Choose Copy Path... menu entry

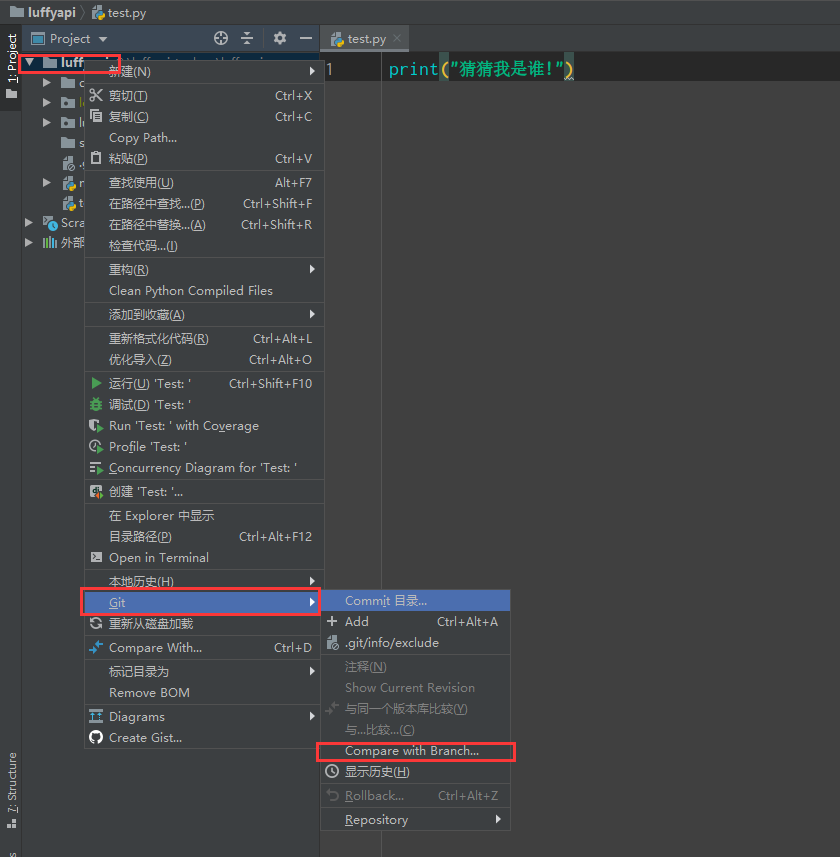click(x=204, y=138)
